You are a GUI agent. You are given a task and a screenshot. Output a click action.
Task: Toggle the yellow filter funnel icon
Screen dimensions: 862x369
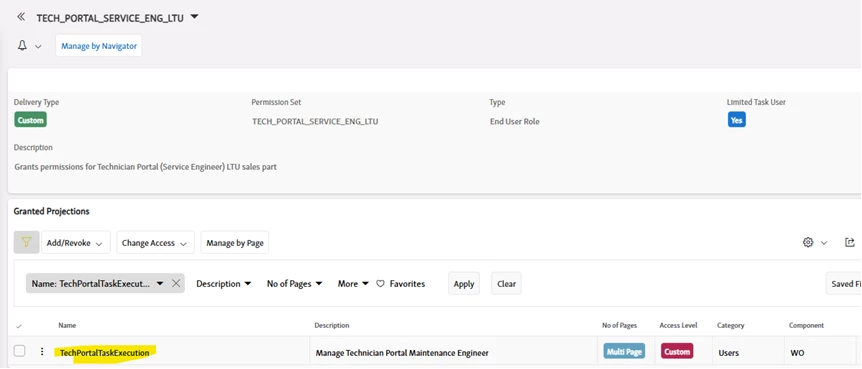[x=26, y=243]
